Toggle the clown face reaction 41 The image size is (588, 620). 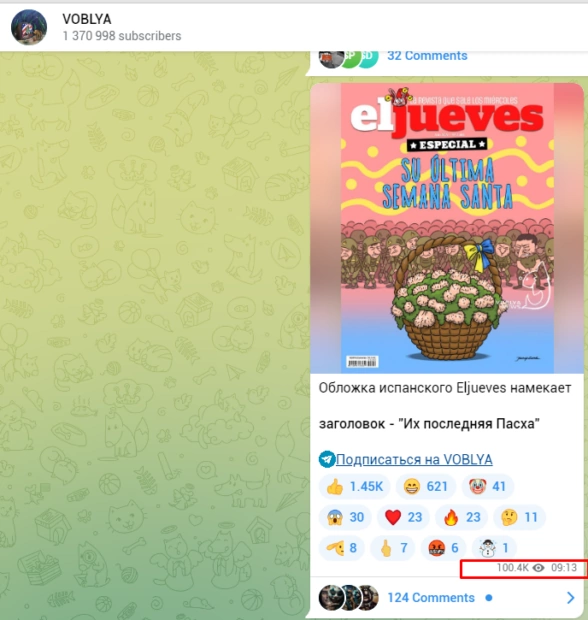[x=487, y=486]
